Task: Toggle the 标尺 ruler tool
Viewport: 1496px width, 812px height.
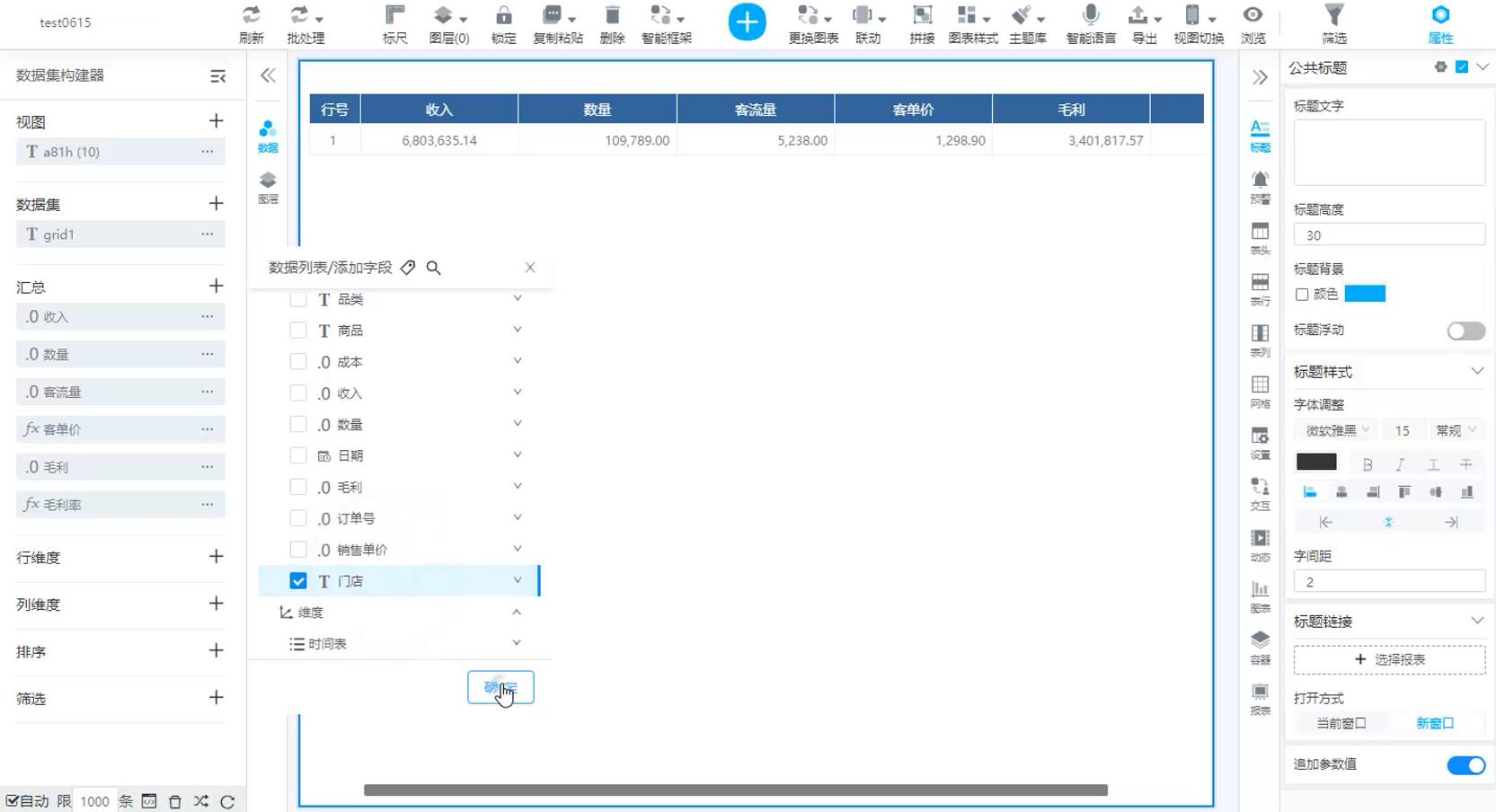Action: [395, 15]
